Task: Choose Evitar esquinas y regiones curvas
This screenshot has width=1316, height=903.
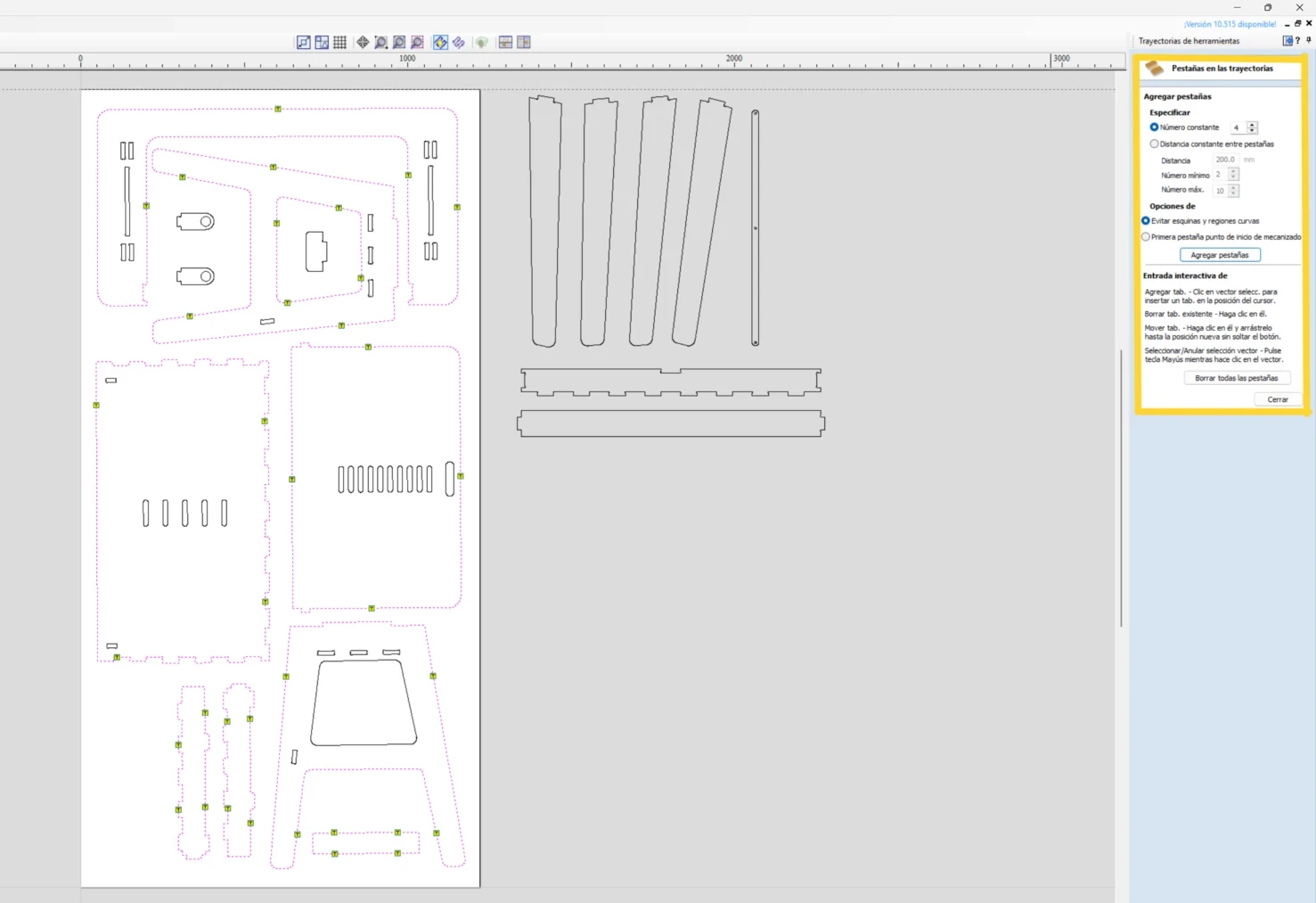Action: tap(1146, 221)
